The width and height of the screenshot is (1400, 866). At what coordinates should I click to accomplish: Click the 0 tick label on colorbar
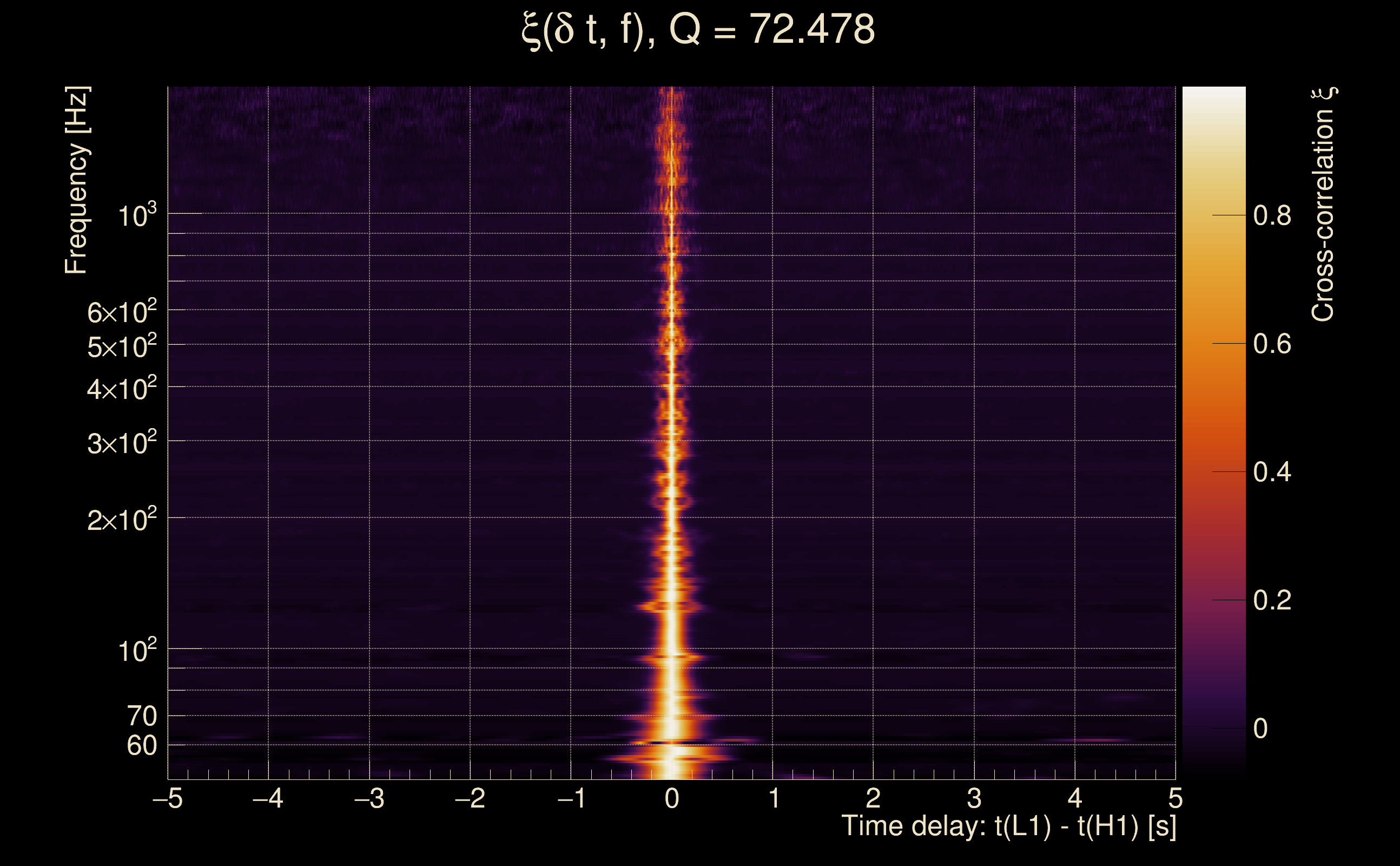pyautogui.click(x=1260, y=729)
